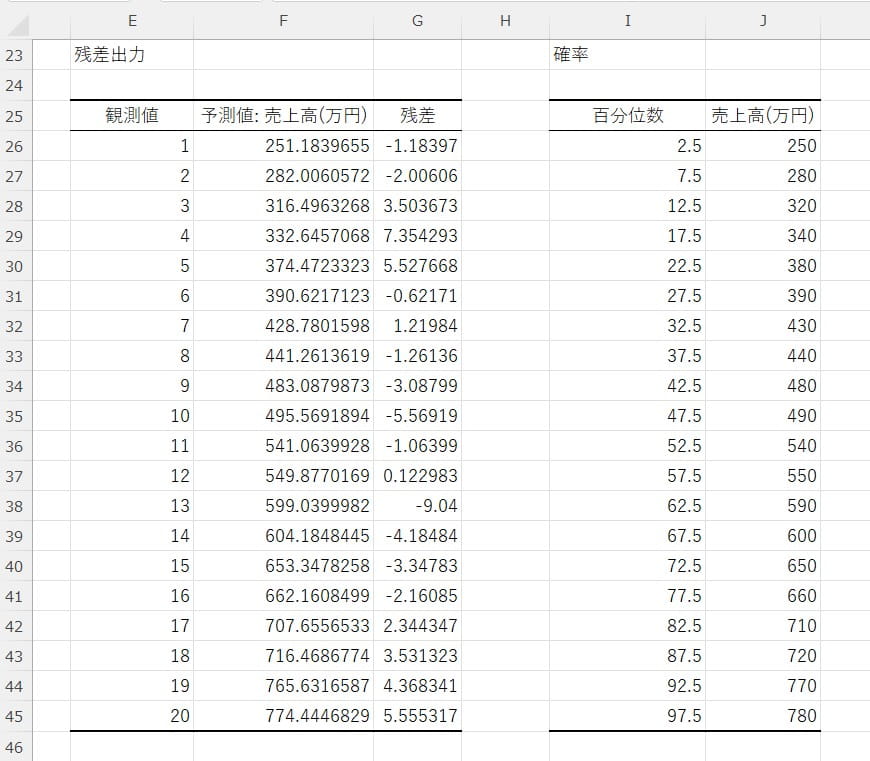This screenshot has width=870, height=761.
Task: Select row 38 header
Action: tap(14, 506)
